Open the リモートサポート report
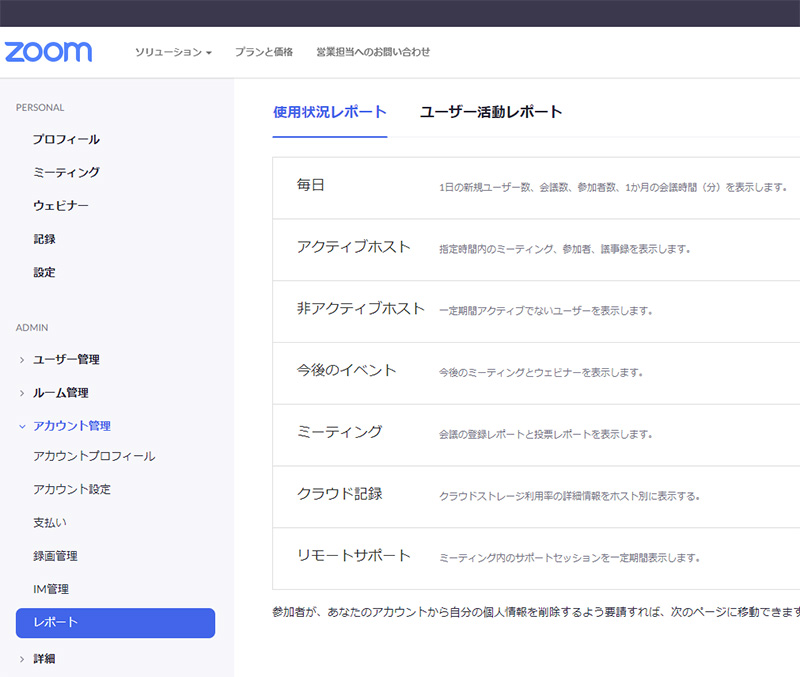This screenshot has width=800, height=677. tap(354, 556)
